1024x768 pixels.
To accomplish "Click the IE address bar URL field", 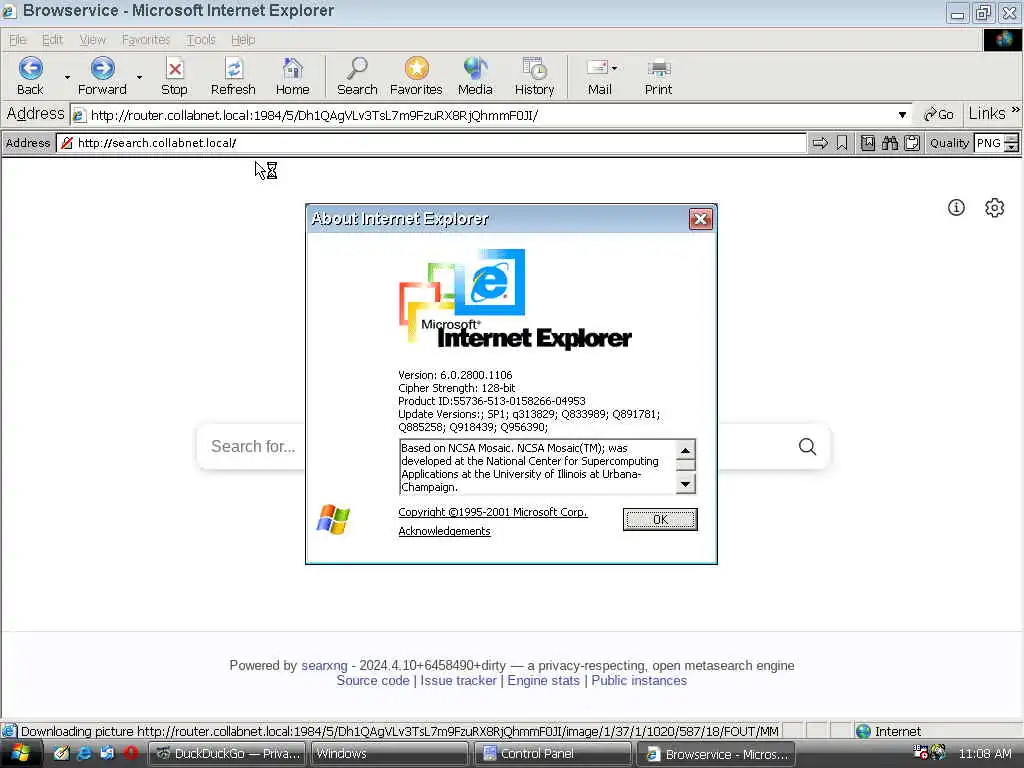I will 483,116.
